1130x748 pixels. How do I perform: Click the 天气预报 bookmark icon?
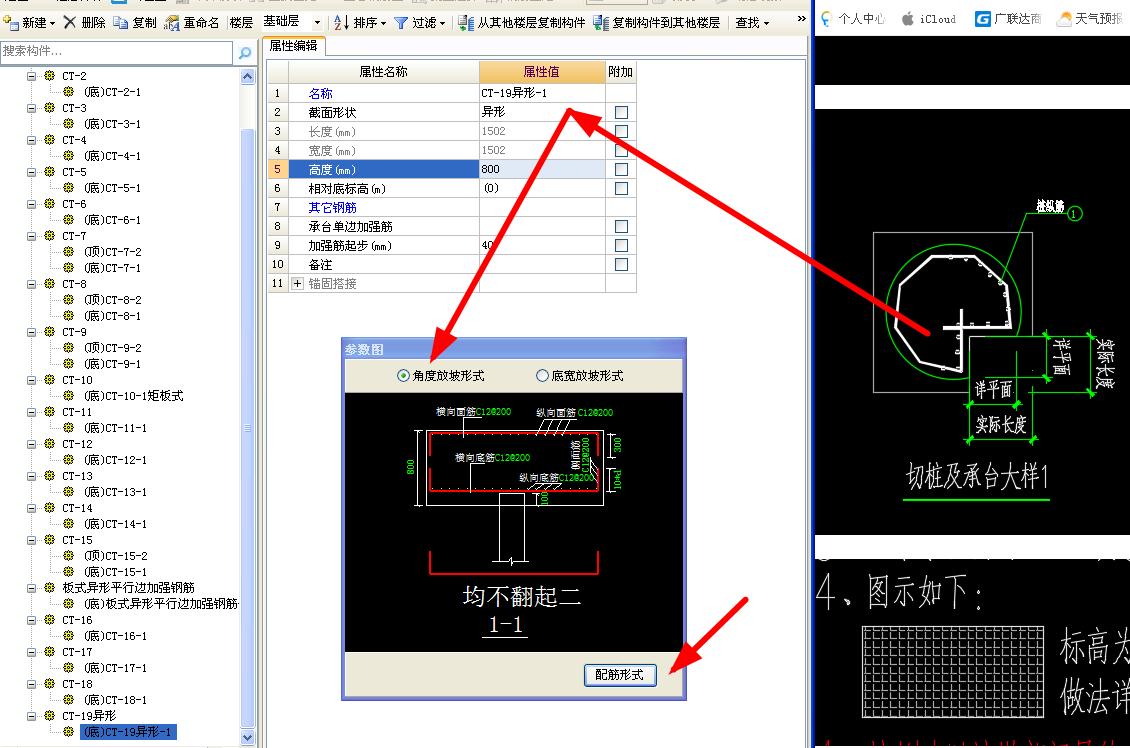tap(1064, 19)
